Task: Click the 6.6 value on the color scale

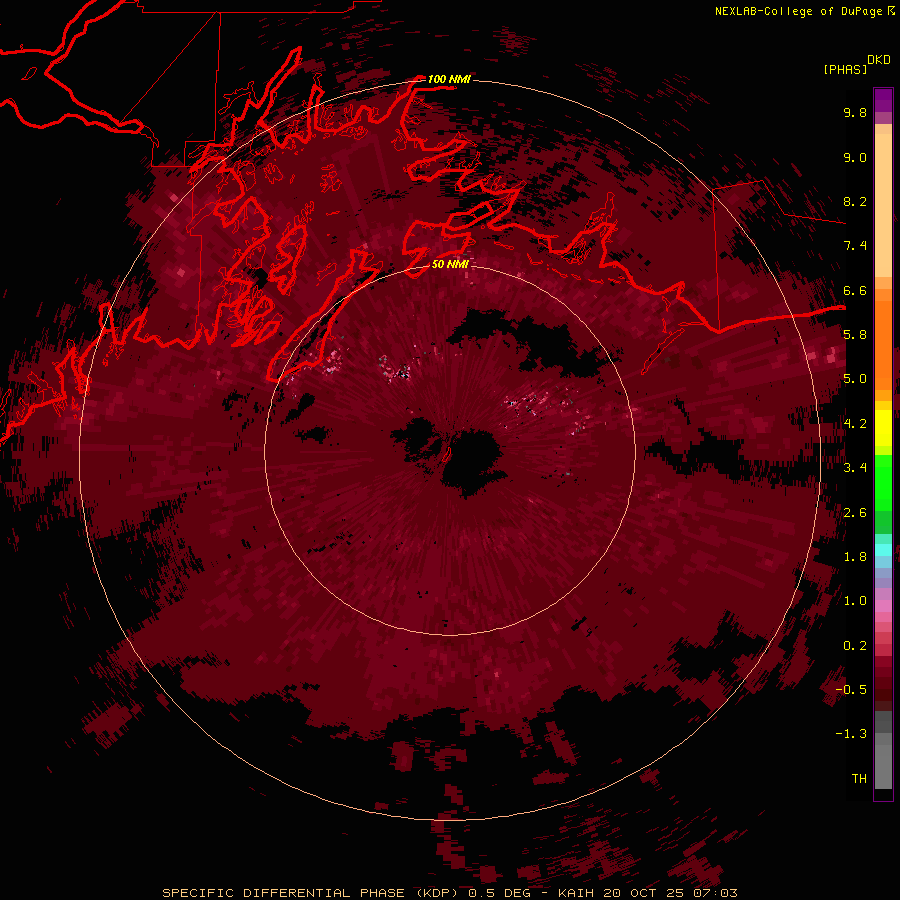Action: click(x=855, y=290)
